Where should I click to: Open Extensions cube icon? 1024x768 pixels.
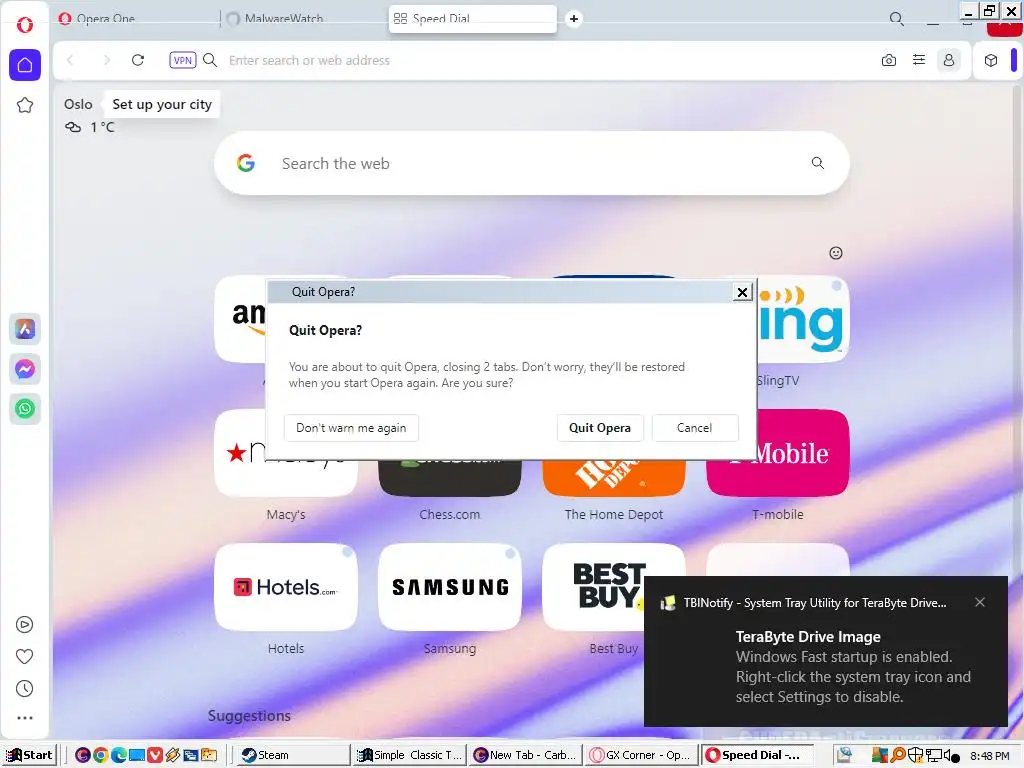(x=991, y=60)
